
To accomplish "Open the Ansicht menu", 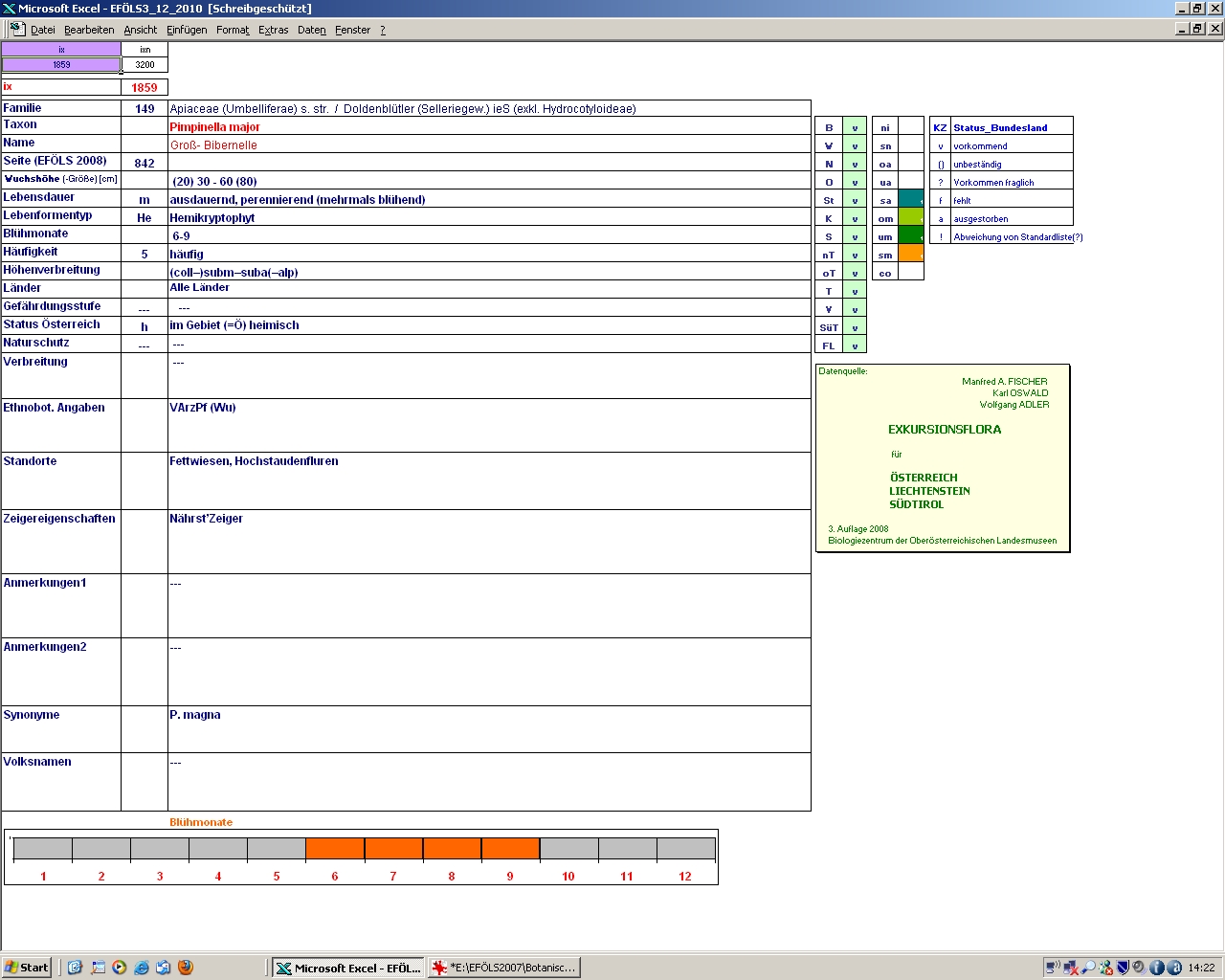I will point(141,30).
